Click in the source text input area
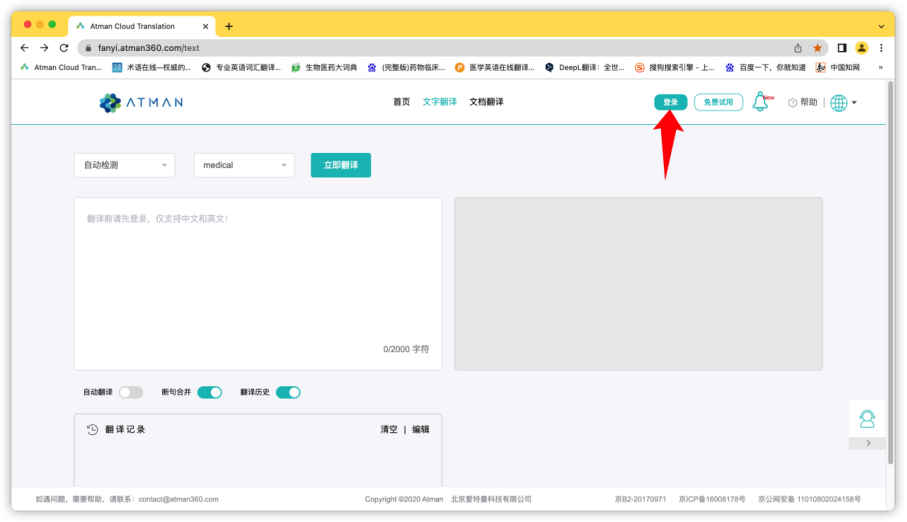The image size is (907, 522). coord(258,284)
